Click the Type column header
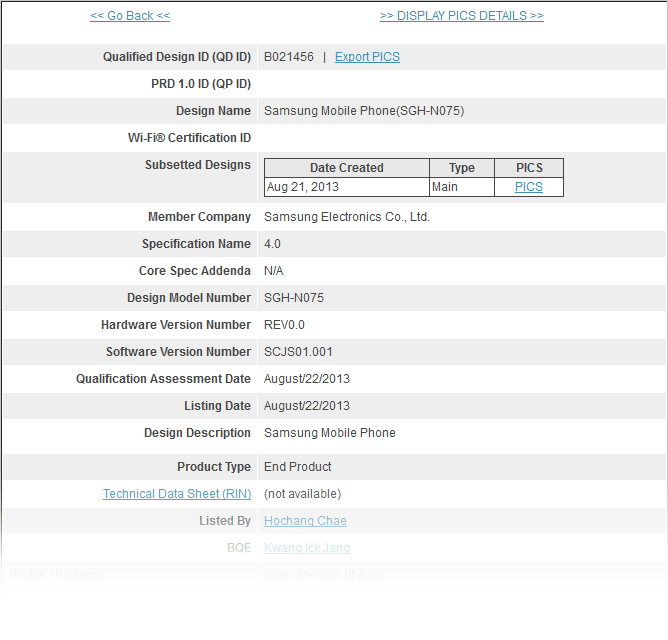Screen dimensions: 668x640 461,168
